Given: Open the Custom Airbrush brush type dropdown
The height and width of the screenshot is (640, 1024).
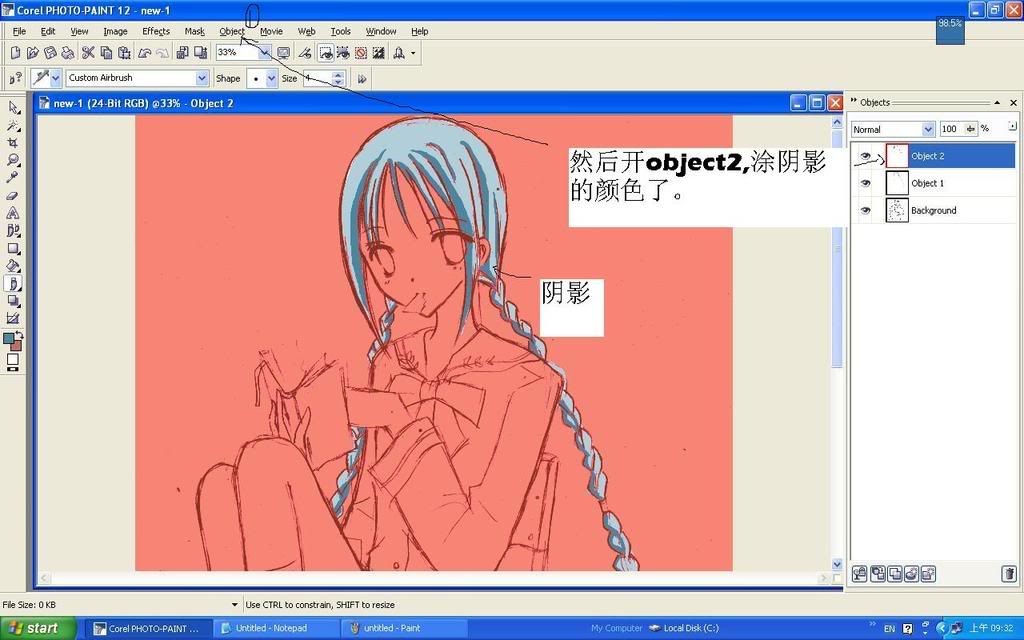Looking at the screenshot, I should coord(202,78).
